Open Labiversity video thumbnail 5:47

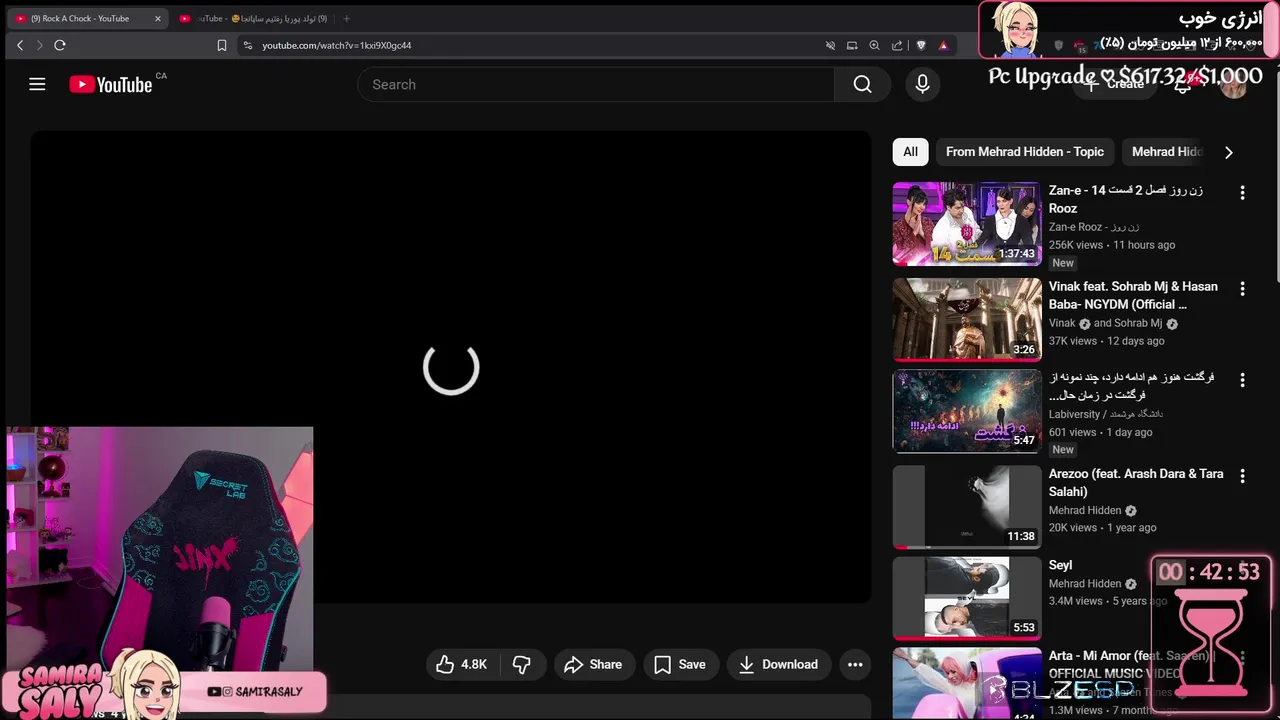967,411
